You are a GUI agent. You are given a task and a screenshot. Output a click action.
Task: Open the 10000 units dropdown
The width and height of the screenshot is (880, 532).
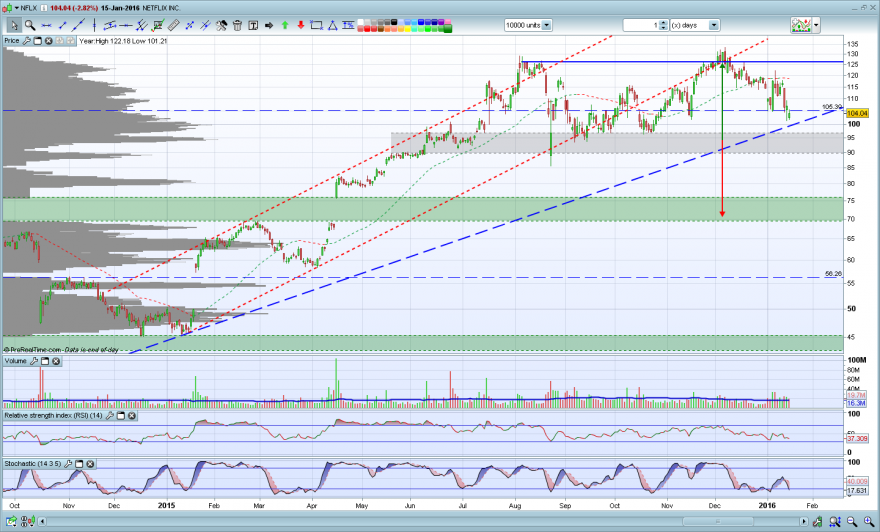click(x=547, y=25)
